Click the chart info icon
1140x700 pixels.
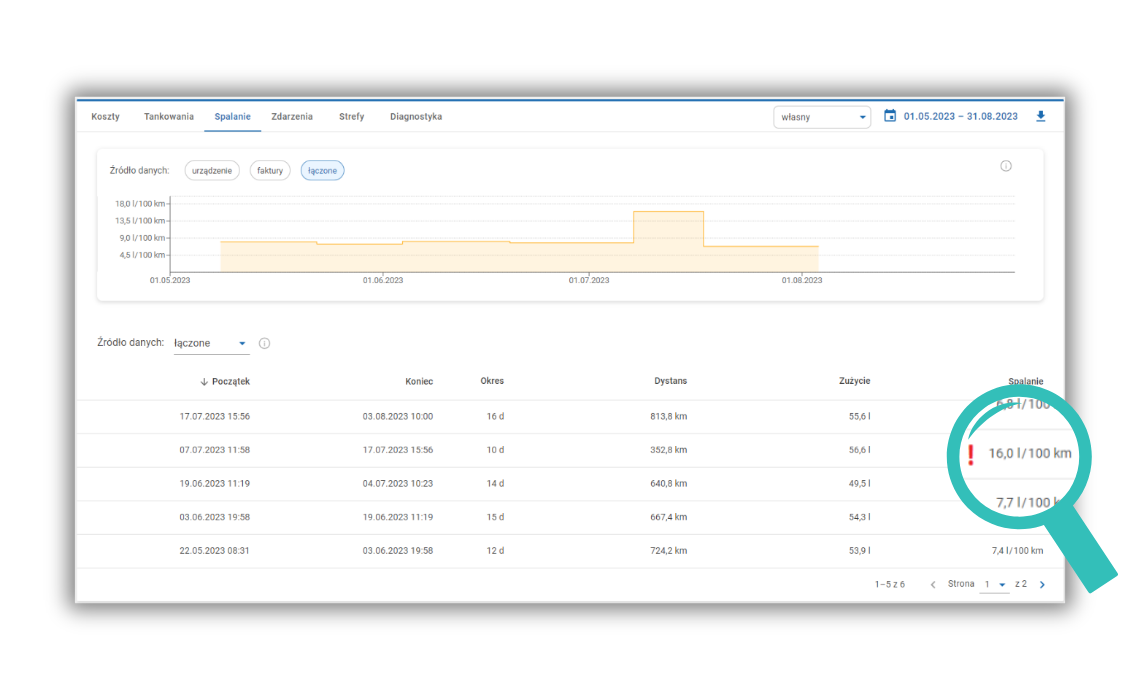coord(1006,166)
